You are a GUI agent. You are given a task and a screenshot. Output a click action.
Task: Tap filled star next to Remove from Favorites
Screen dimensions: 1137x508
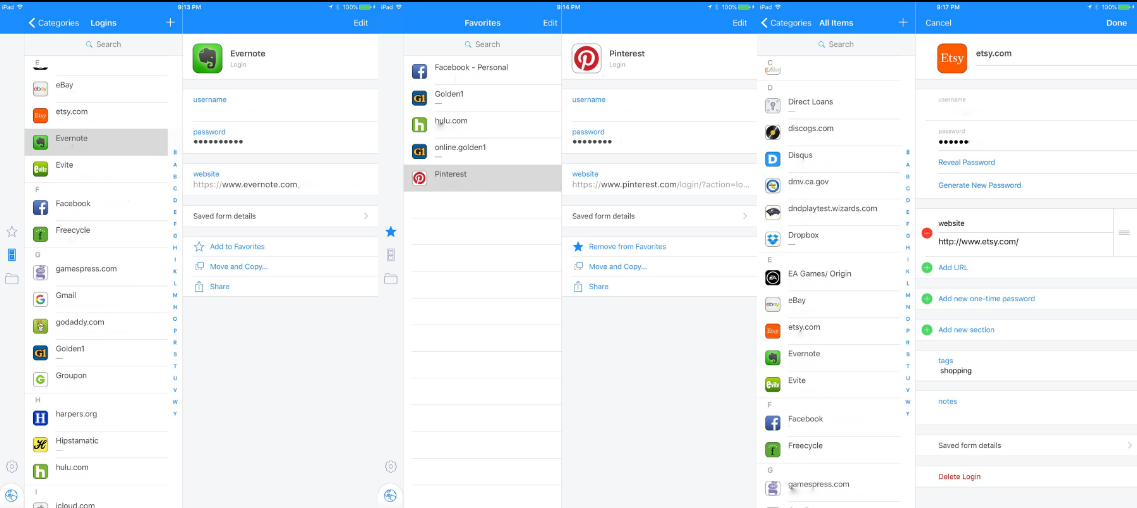[x=578, y=246]
